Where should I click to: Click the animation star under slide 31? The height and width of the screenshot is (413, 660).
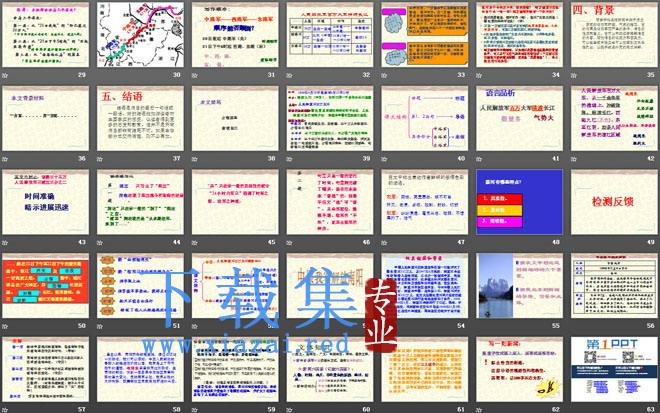tap(194, 76)
